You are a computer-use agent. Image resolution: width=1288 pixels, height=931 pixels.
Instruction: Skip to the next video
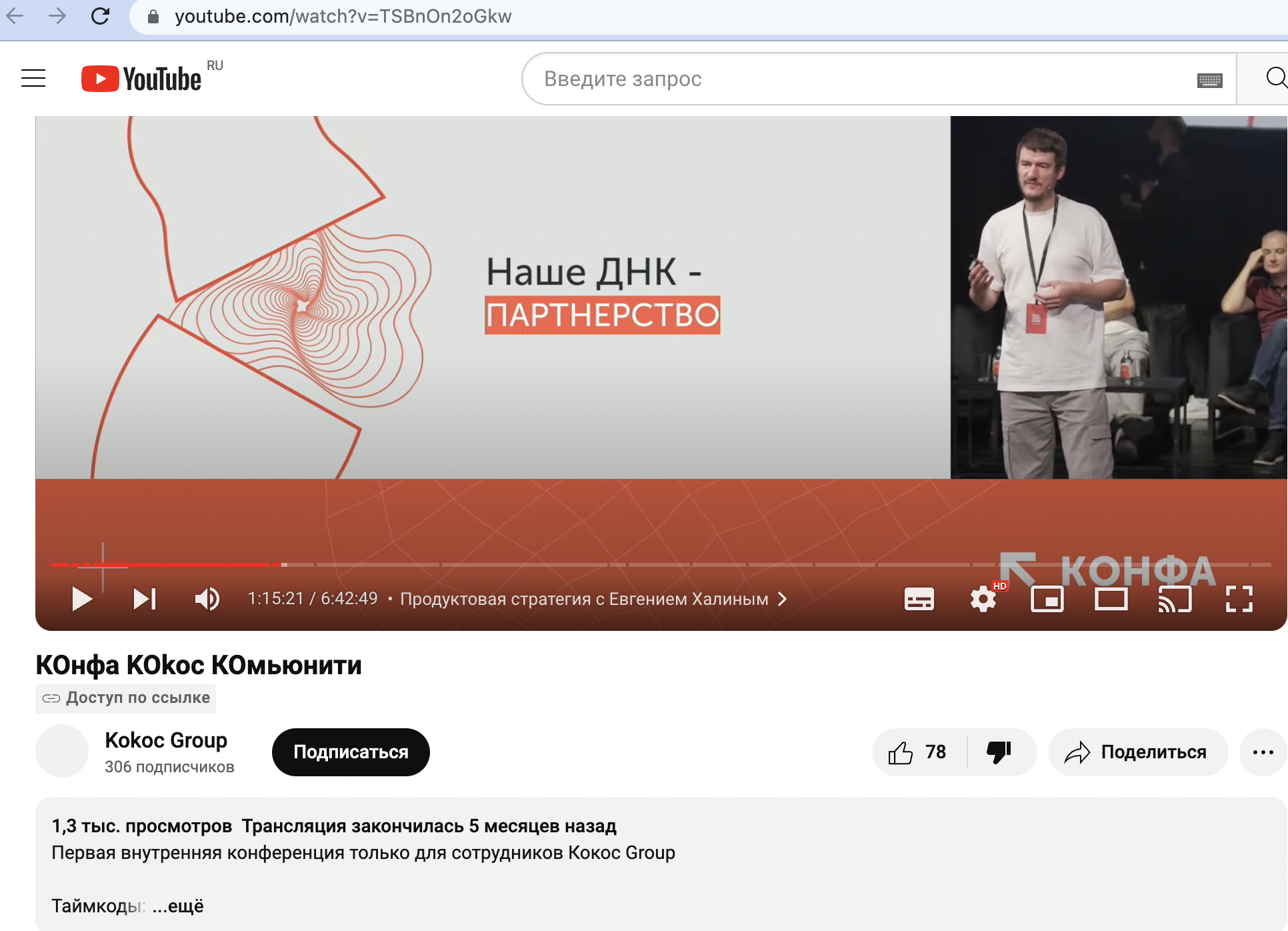pyautogui.click(x=145, y=599)
